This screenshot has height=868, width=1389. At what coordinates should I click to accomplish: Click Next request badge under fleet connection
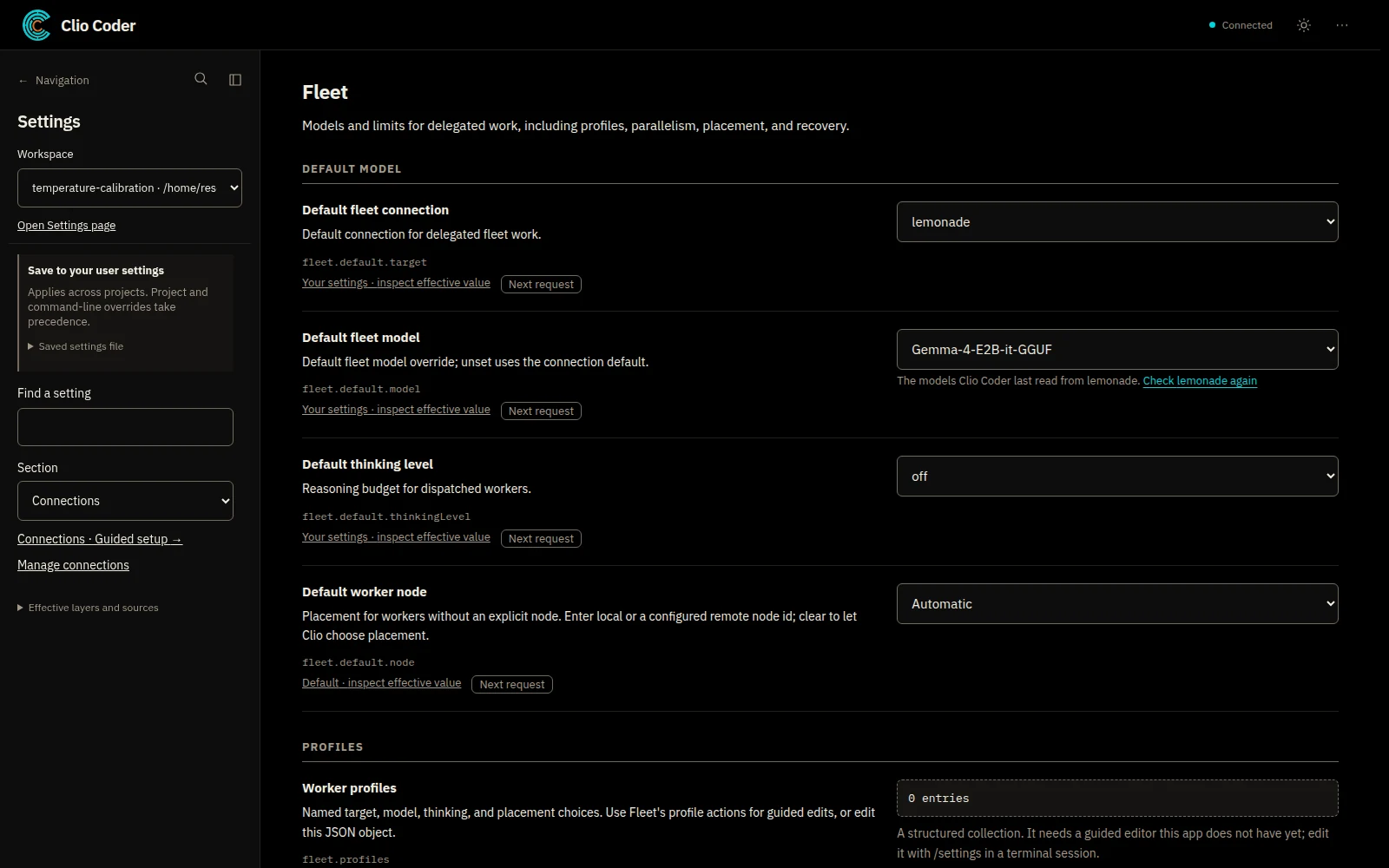541,284
